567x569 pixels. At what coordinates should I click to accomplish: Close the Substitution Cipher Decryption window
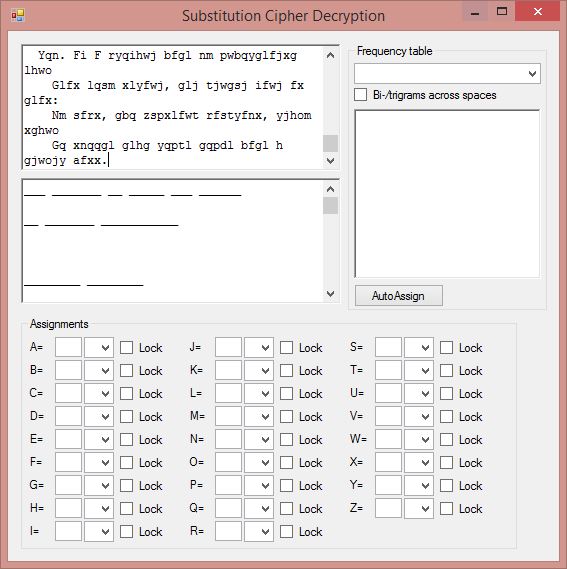(538, 12)
